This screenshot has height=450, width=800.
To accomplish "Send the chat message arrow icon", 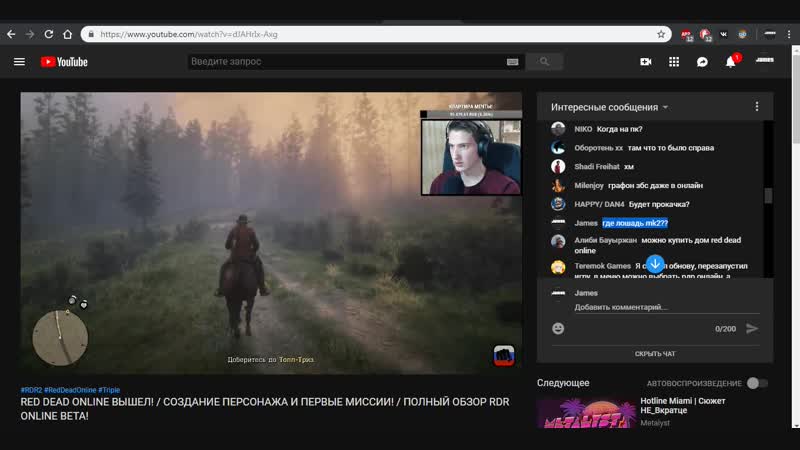I will coord(752,328).
